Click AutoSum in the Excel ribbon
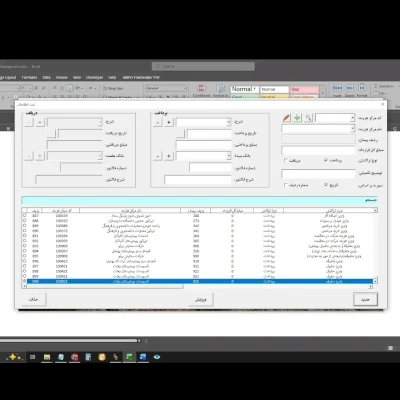Viewport: 400px width, 400px height. coord(384,86)
